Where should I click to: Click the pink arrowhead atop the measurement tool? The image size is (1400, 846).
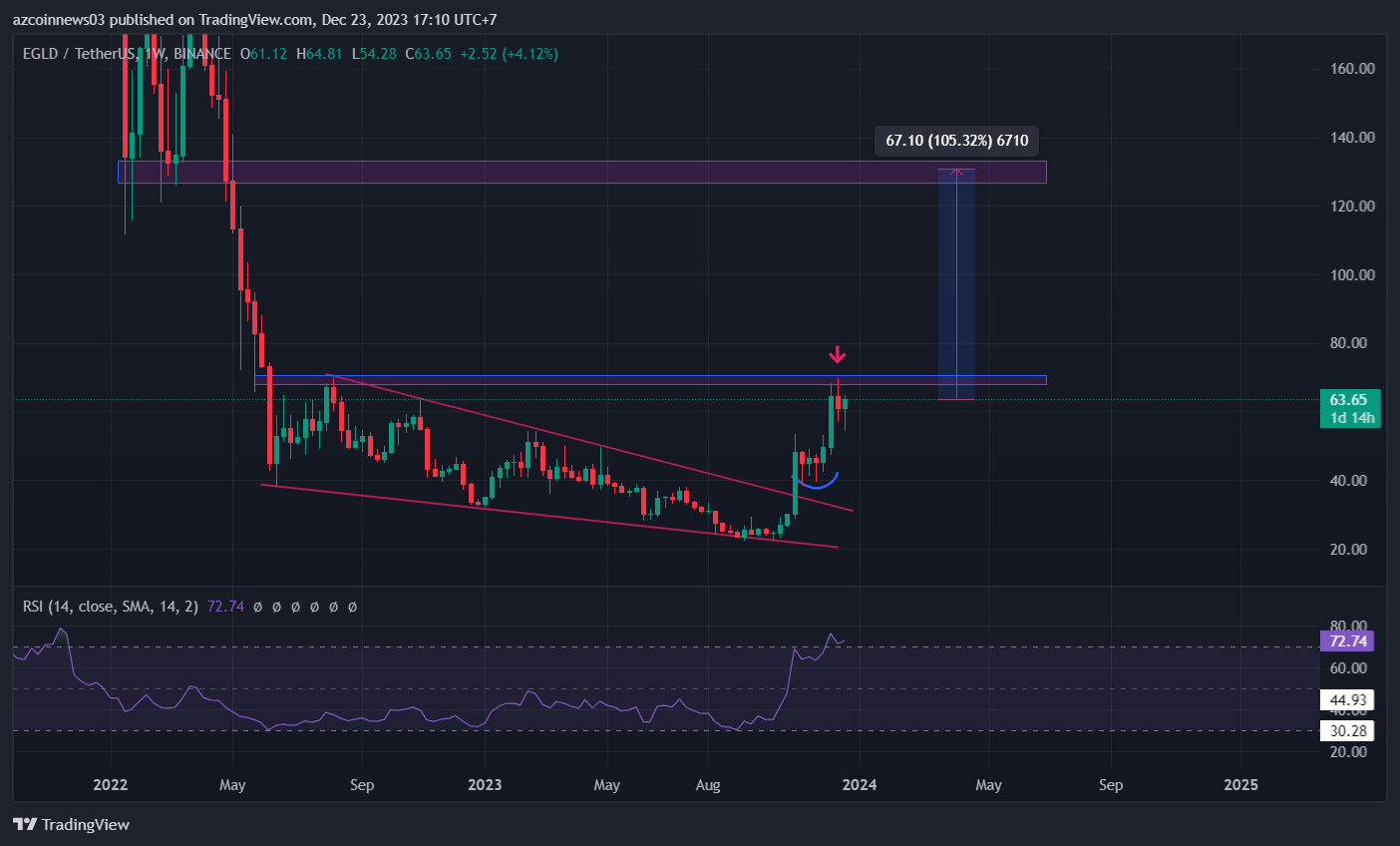[957, 171]
